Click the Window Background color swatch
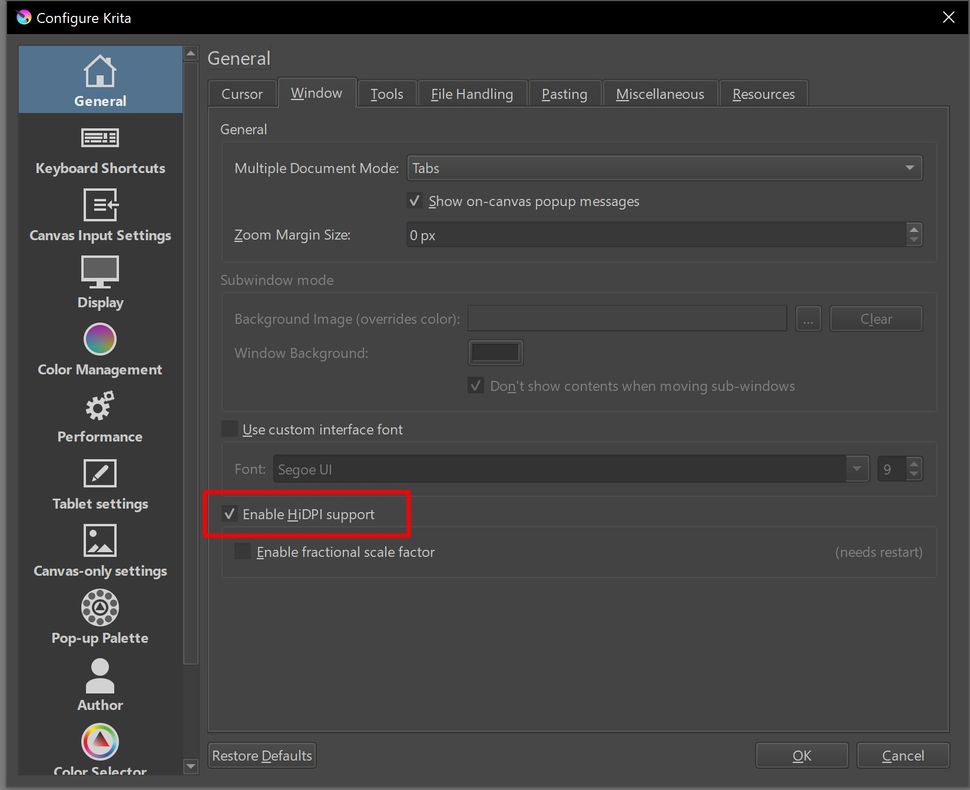The height and width of the screenshot is (790, 970). pos(495,351)
